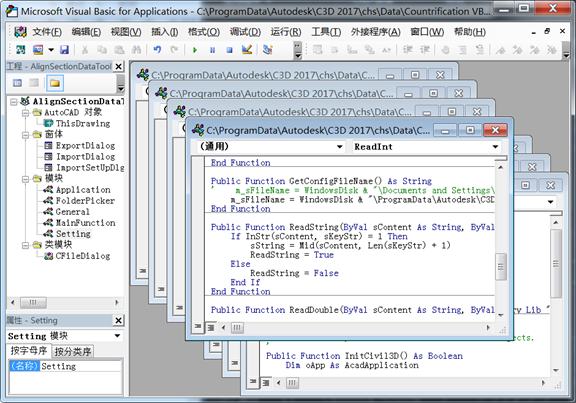The height and width of the screenshot is (403, 576).
Task: Select ImportDialog form in project tree
Action: coord(85,156)
